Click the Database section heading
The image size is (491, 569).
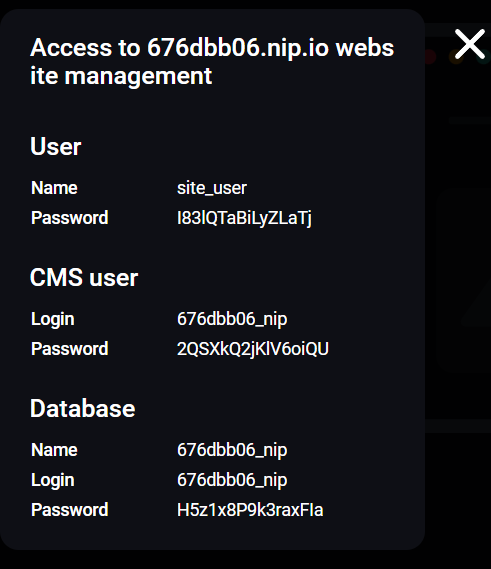[x=83, y=409]
